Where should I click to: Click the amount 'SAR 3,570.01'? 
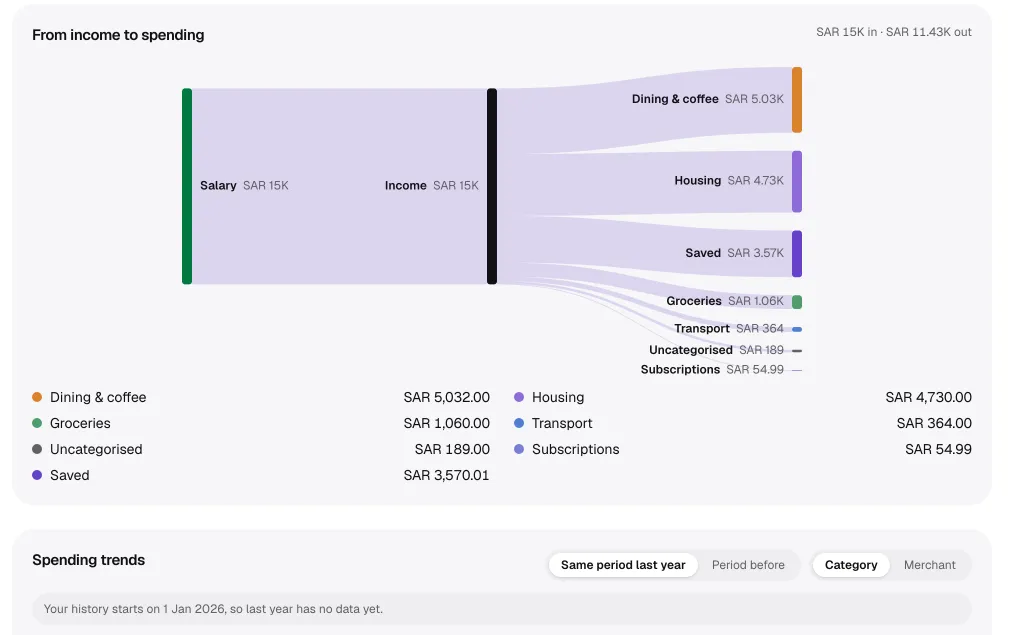(x=446, y=475)
